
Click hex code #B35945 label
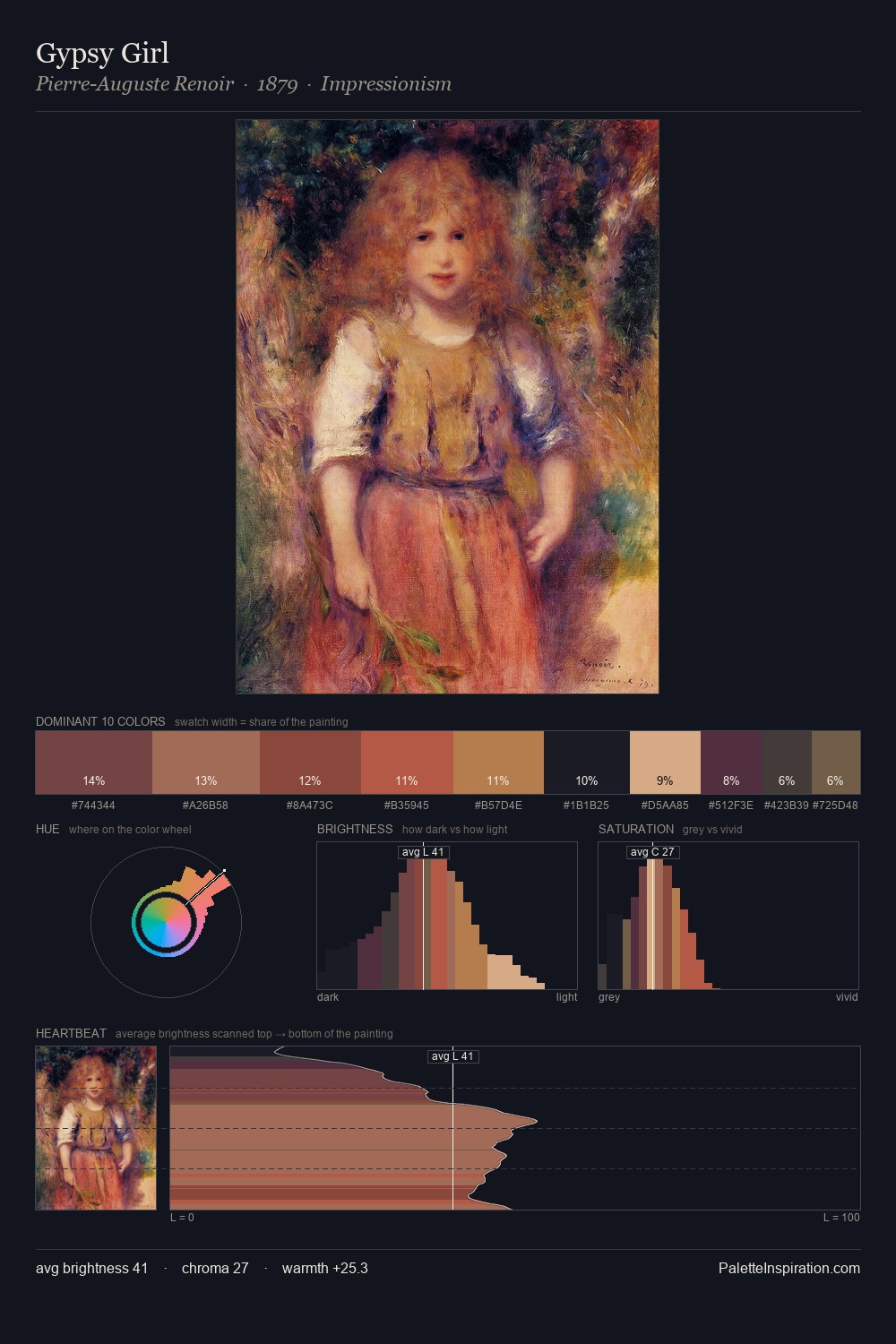point(407,806)
